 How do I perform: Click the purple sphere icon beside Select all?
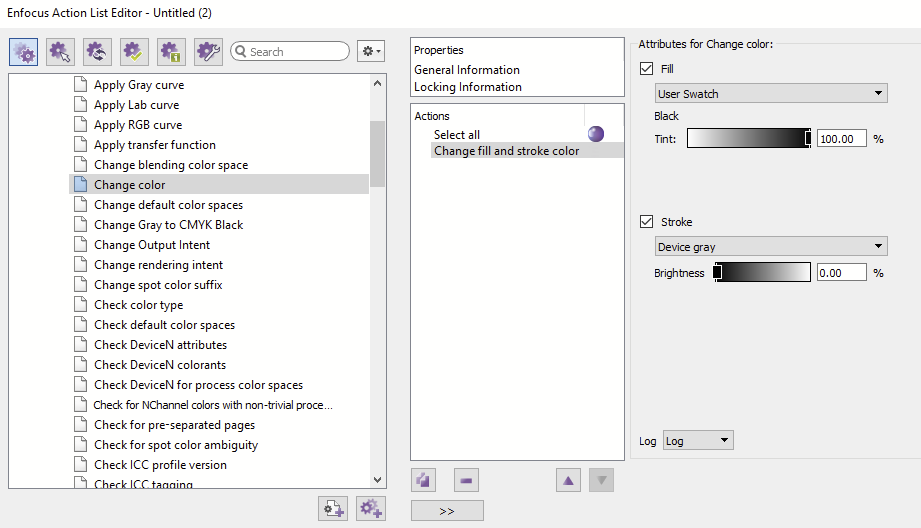tap(596, 134)
